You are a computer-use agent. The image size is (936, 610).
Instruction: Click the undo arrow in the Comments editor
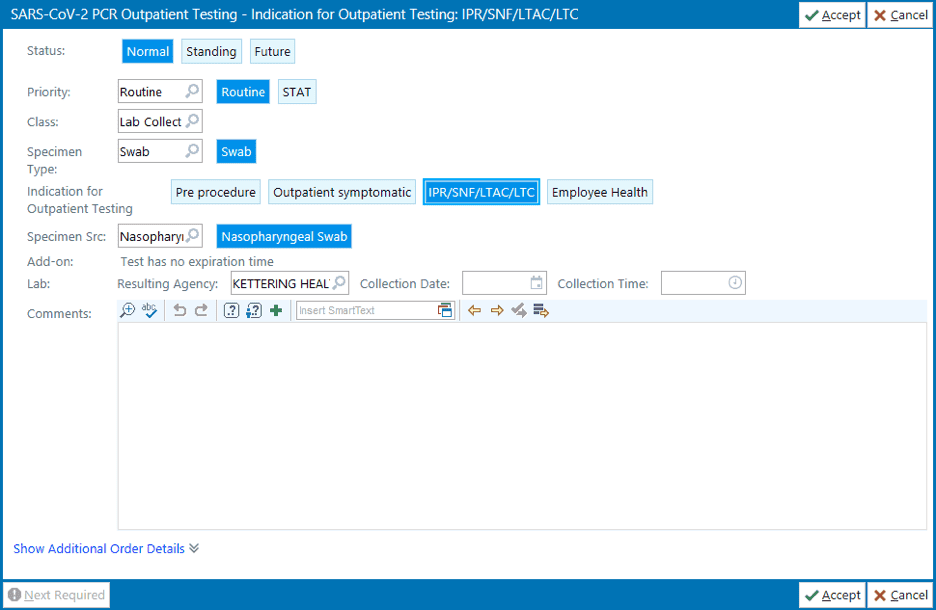tap(180, 310)
